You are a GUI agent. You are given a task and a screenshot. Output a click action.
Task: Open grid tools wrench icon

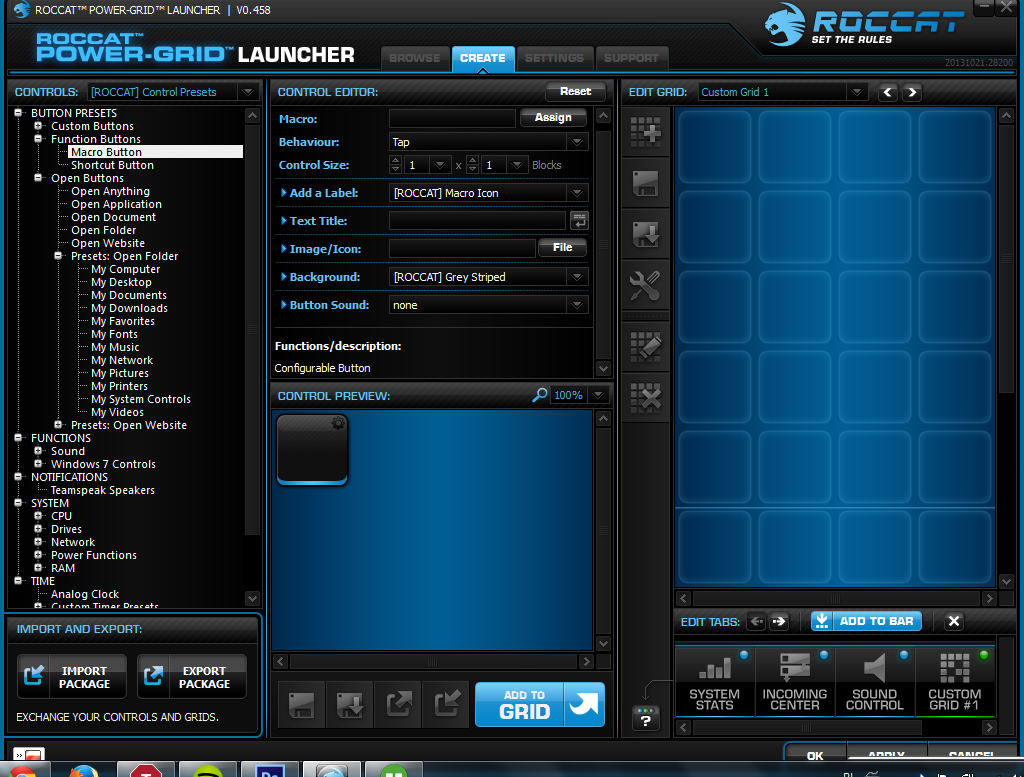(645, 285)
